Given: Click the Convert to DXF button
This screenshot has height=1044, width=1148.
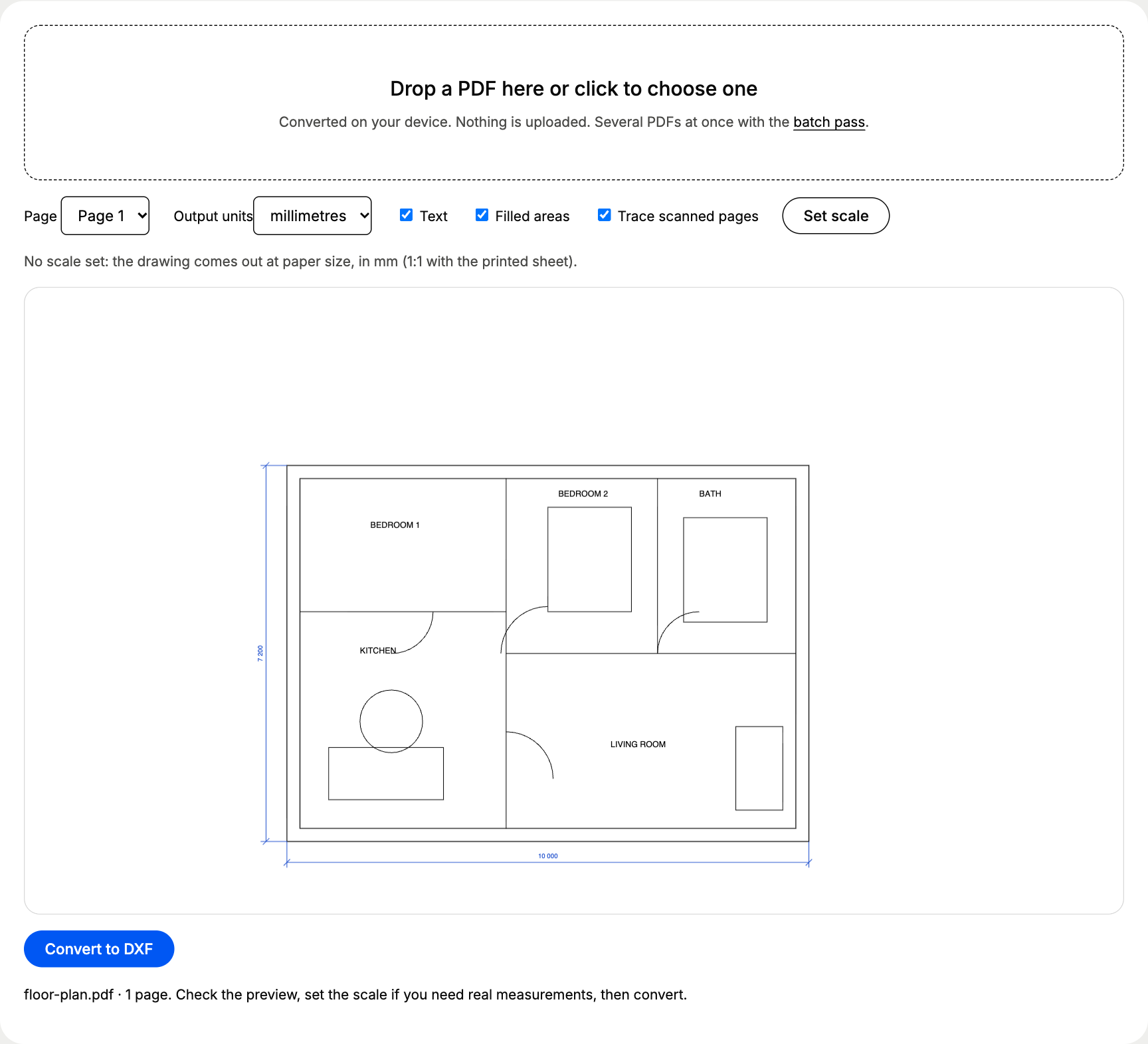Looking at the screenshot, I should click(x=99, y=949).
